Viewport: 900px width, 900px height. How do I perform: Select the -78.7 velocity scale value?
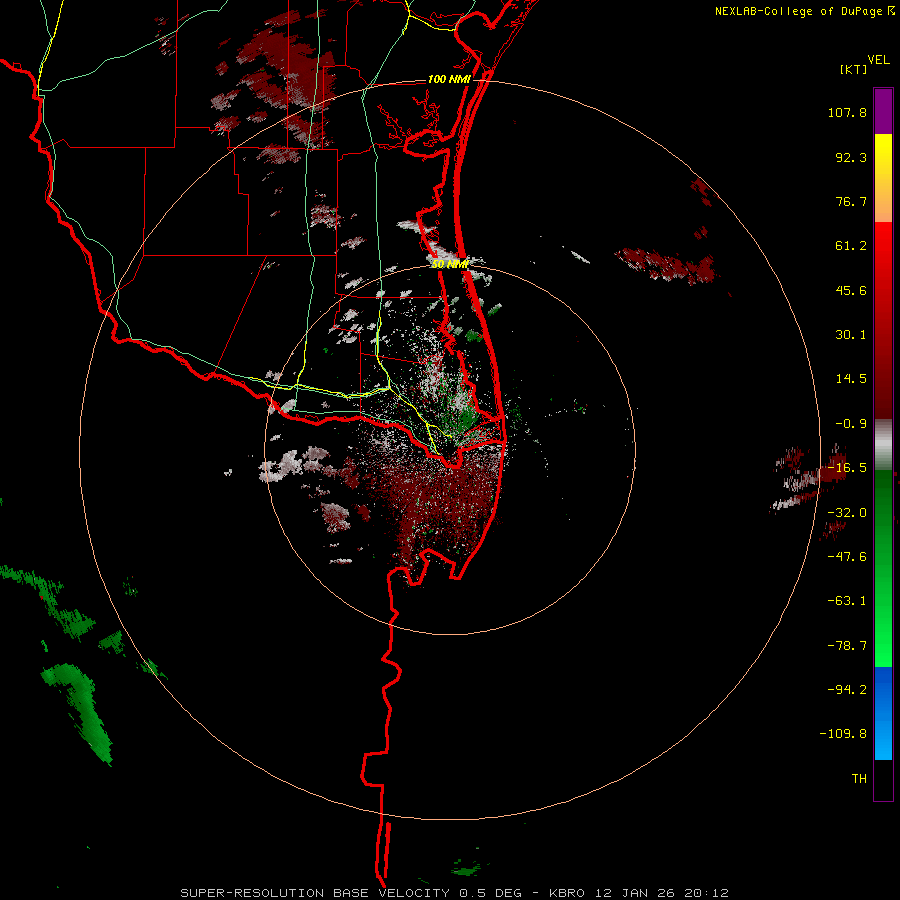click(x=847, y=646)
